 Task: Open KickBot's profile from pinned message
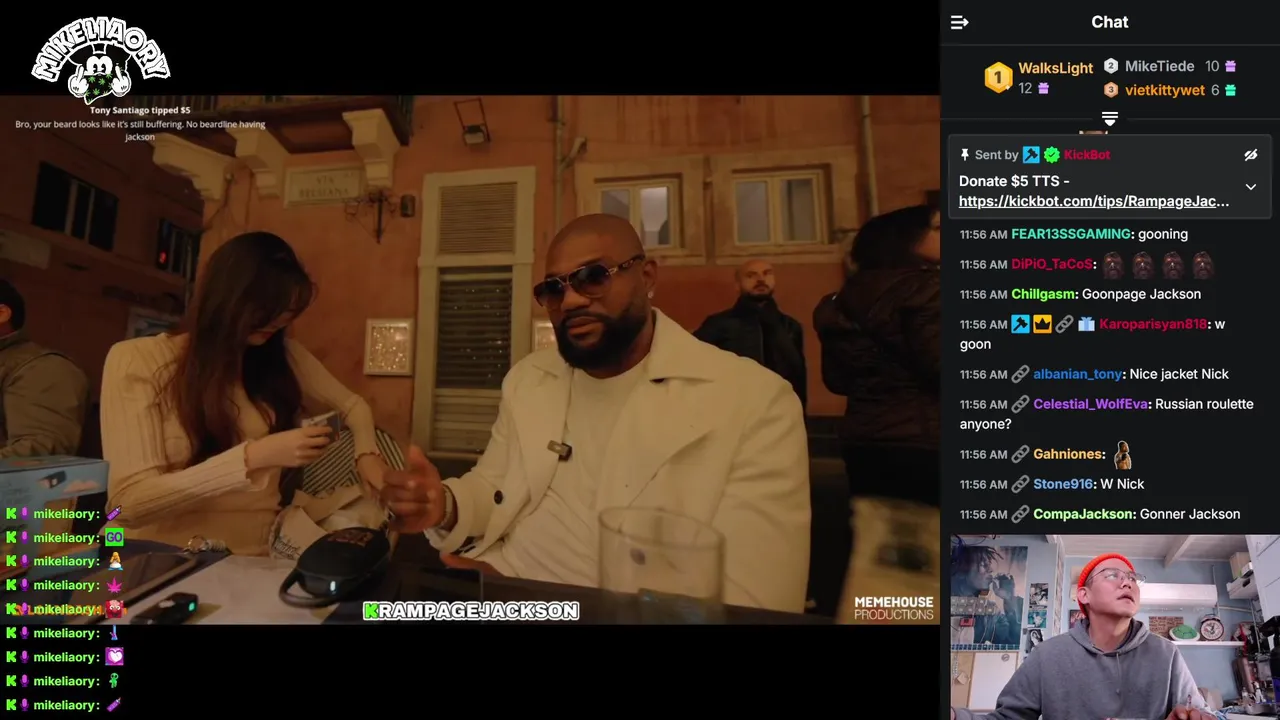tap(1087, 155)
